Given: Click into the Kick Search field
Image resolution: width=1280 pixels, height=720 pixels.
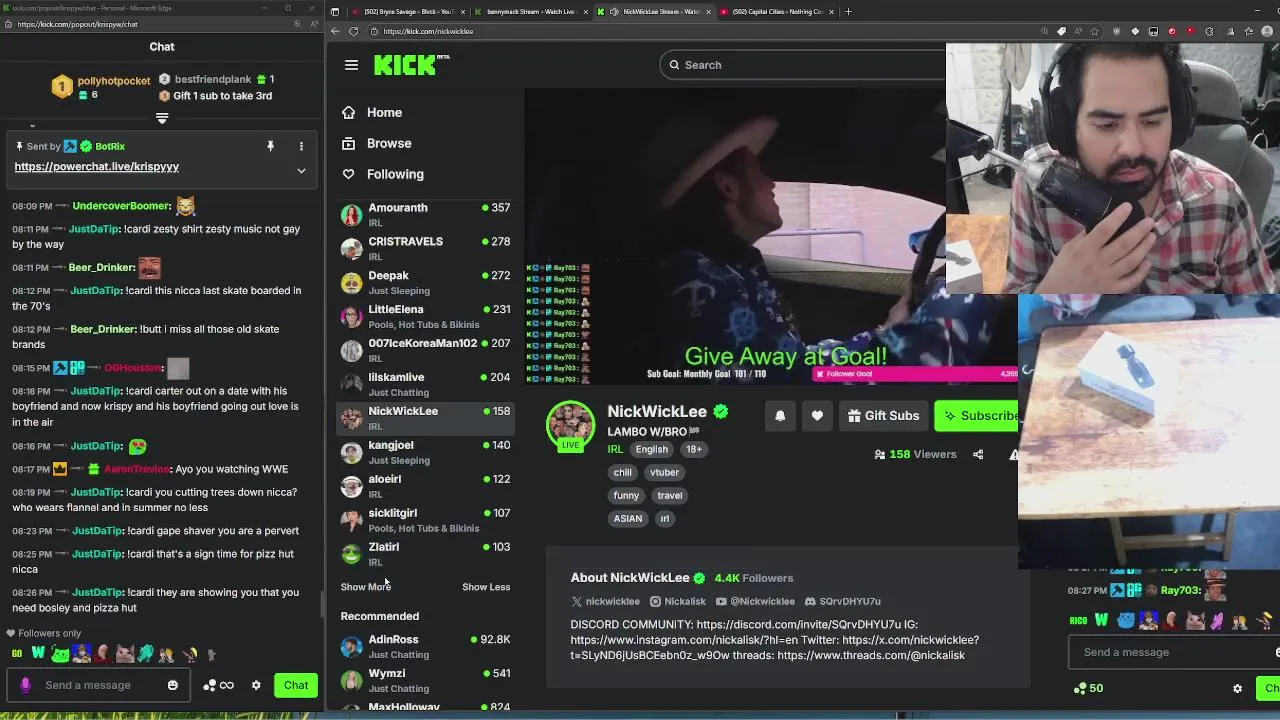Looking at the screenshot, I should [803, 65].
